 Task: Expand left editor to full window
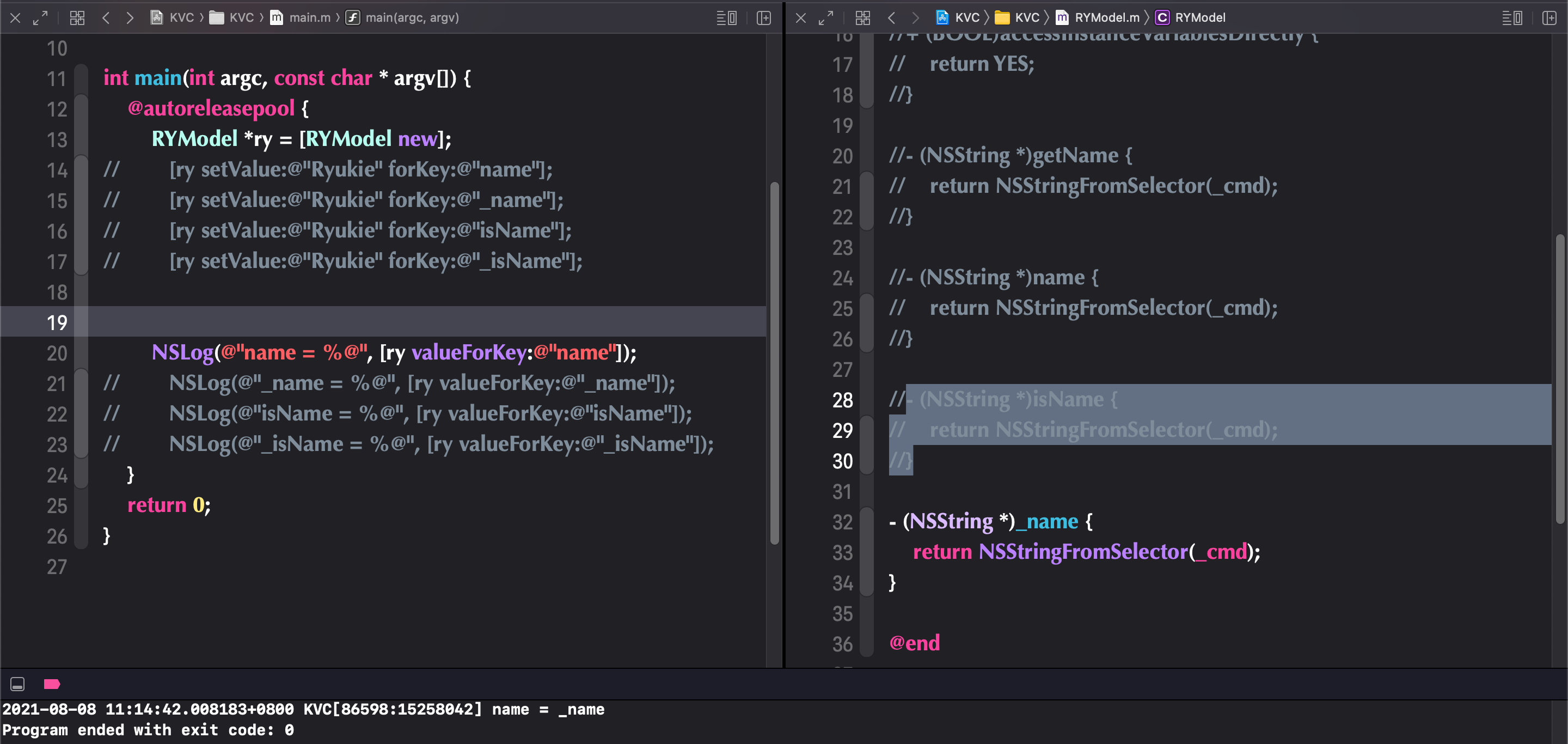(40, 17)
